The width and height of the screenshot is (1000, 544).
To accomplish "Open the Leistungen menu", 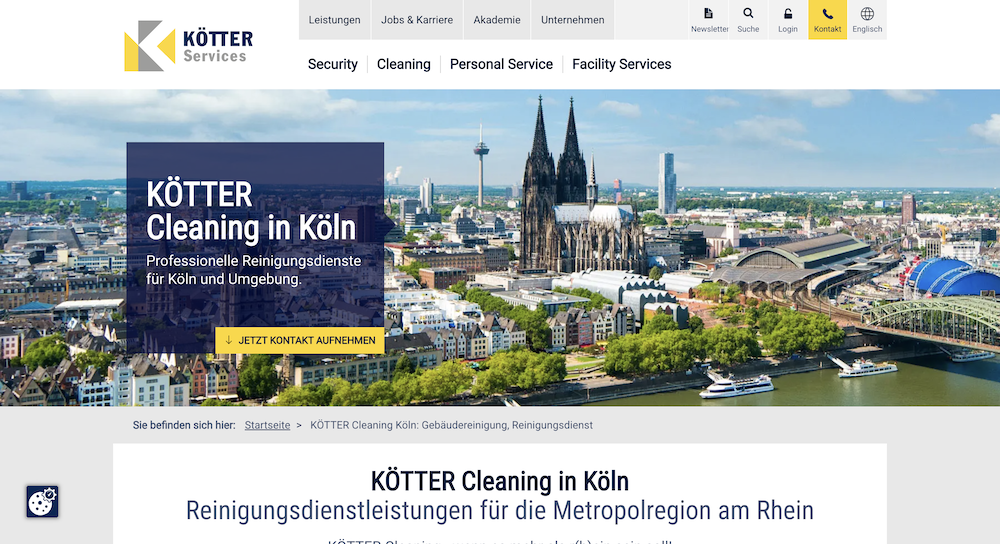I will (334, 20).
